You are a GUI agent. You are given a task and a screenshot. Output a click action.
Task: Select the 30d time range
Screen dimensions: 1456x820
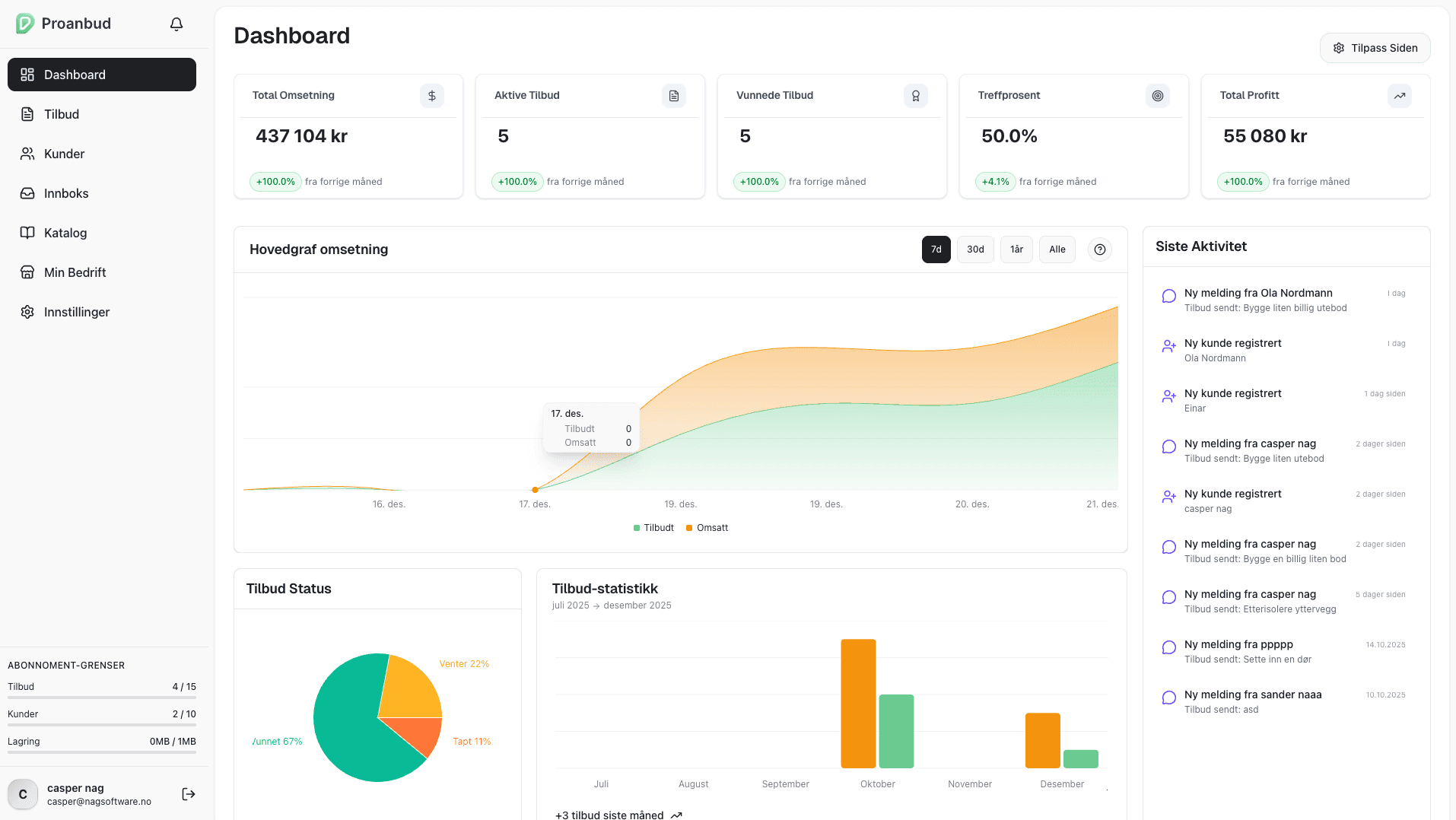pos(974,249)
